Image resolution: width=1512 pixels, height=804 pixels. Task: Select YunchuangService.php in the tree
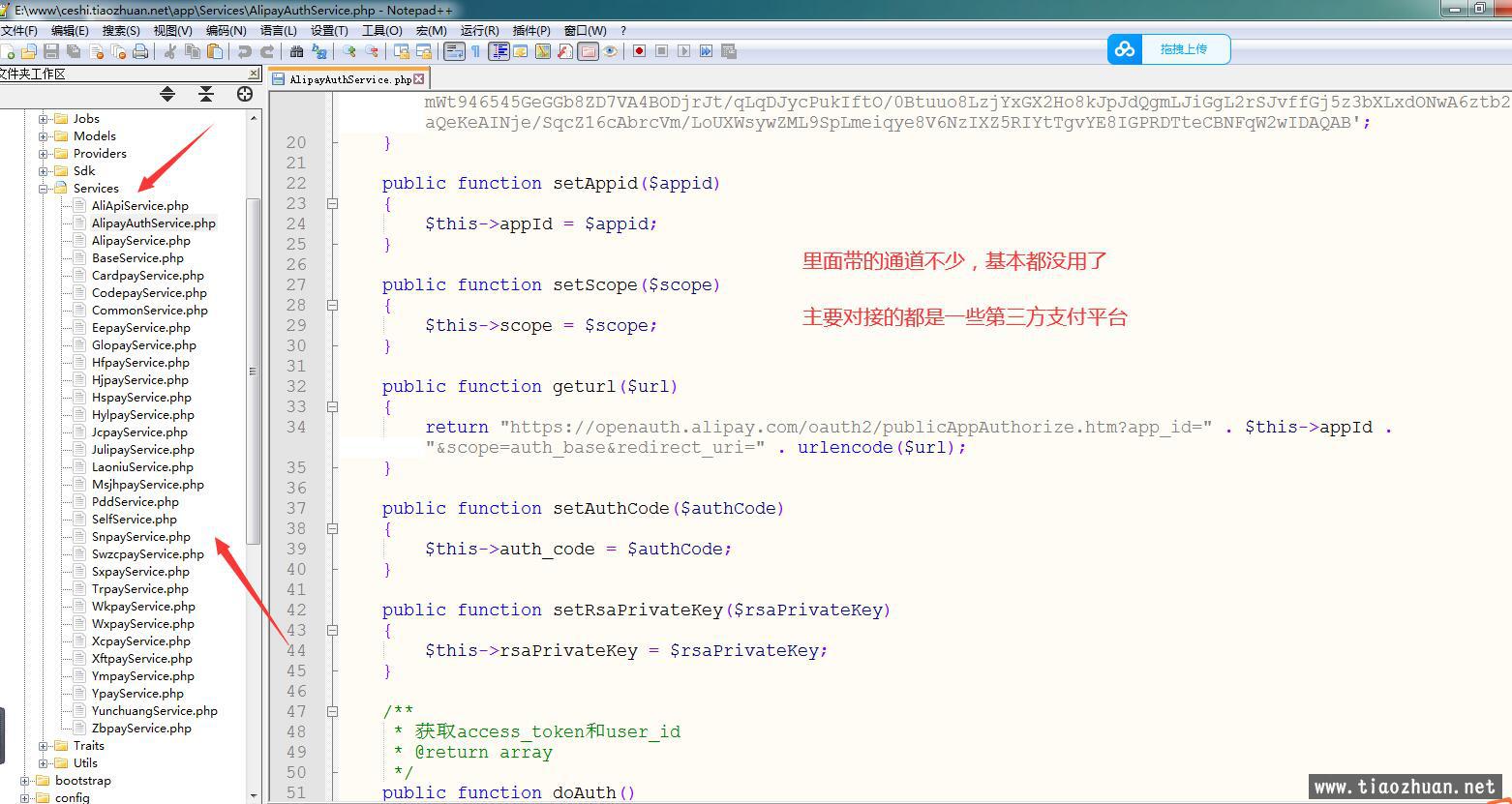[155, 711]
